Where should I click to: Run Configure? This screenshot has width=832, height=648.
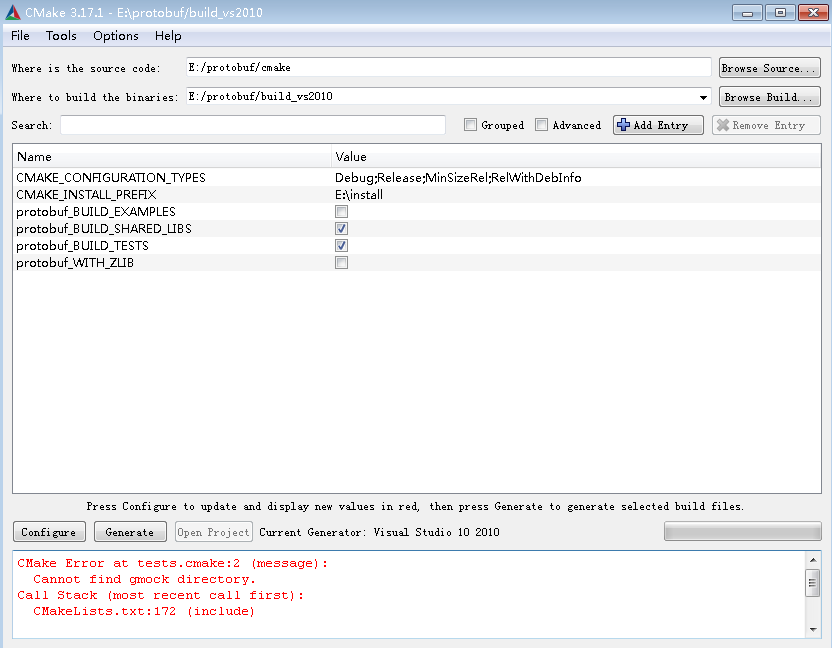pos(49,532)
